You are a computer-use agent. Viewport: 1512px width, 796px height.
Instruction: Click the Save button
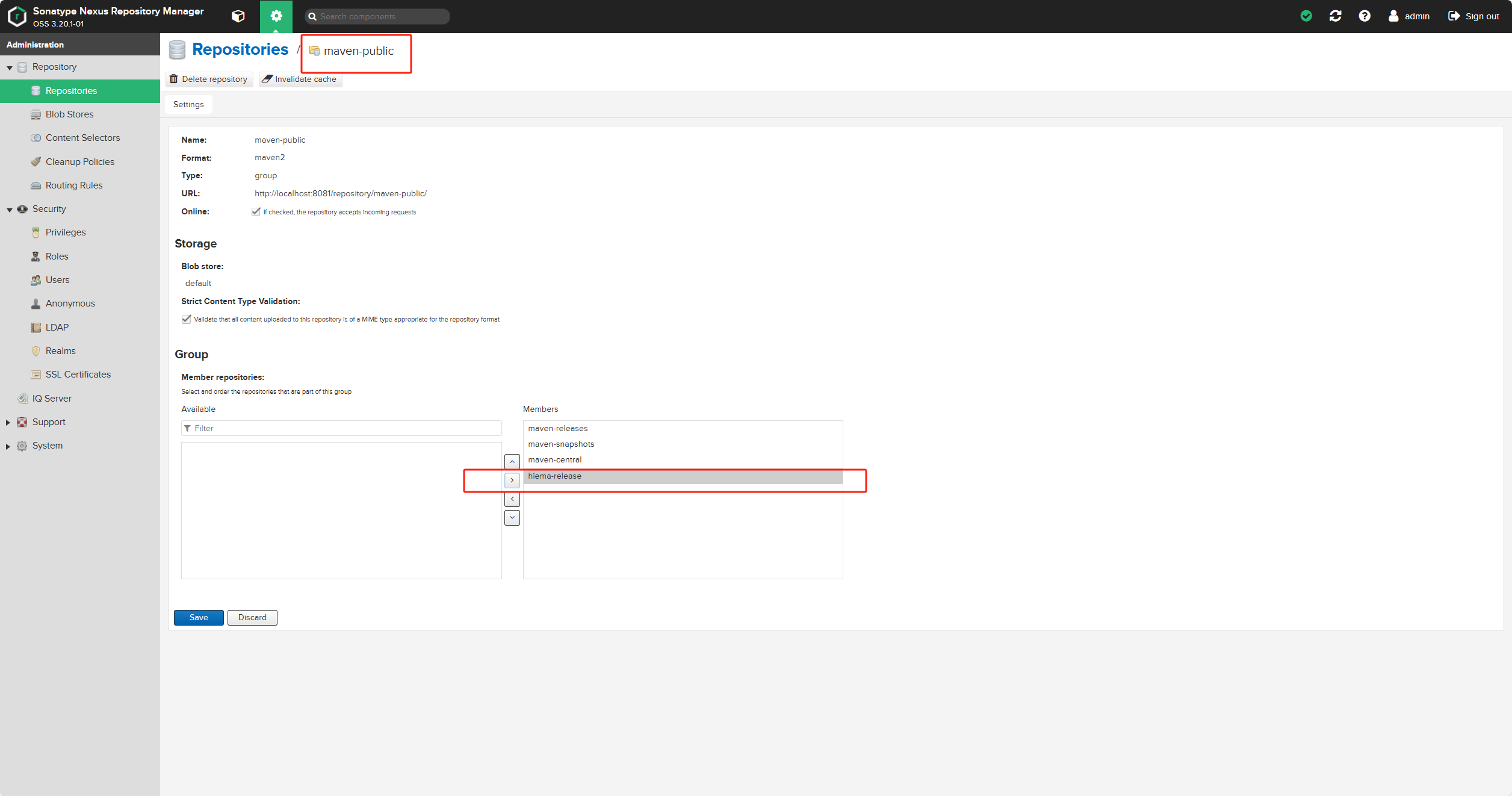pos(199,618)
